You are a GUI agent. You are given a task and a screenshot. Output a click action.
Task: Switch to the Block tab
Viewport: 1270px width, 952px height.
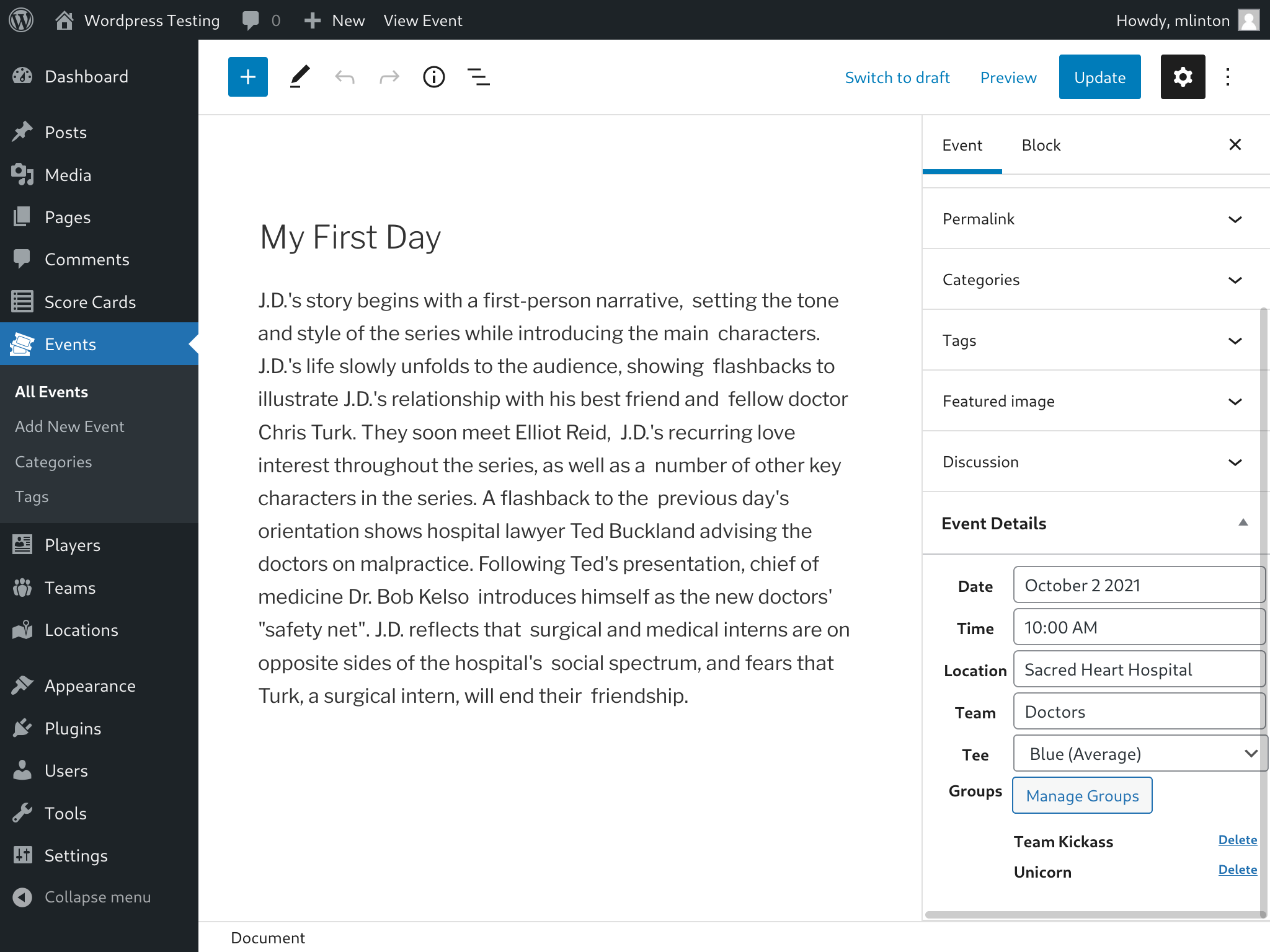(x=1041, y=145)
